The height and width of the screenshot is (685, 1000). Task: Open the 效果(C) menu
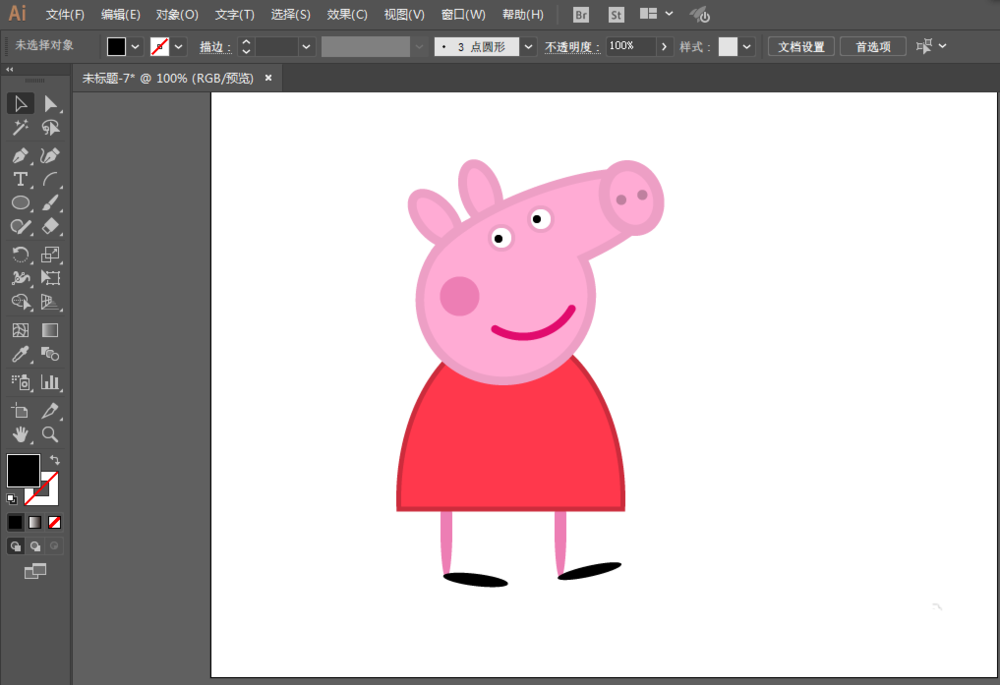click(347, 14)
